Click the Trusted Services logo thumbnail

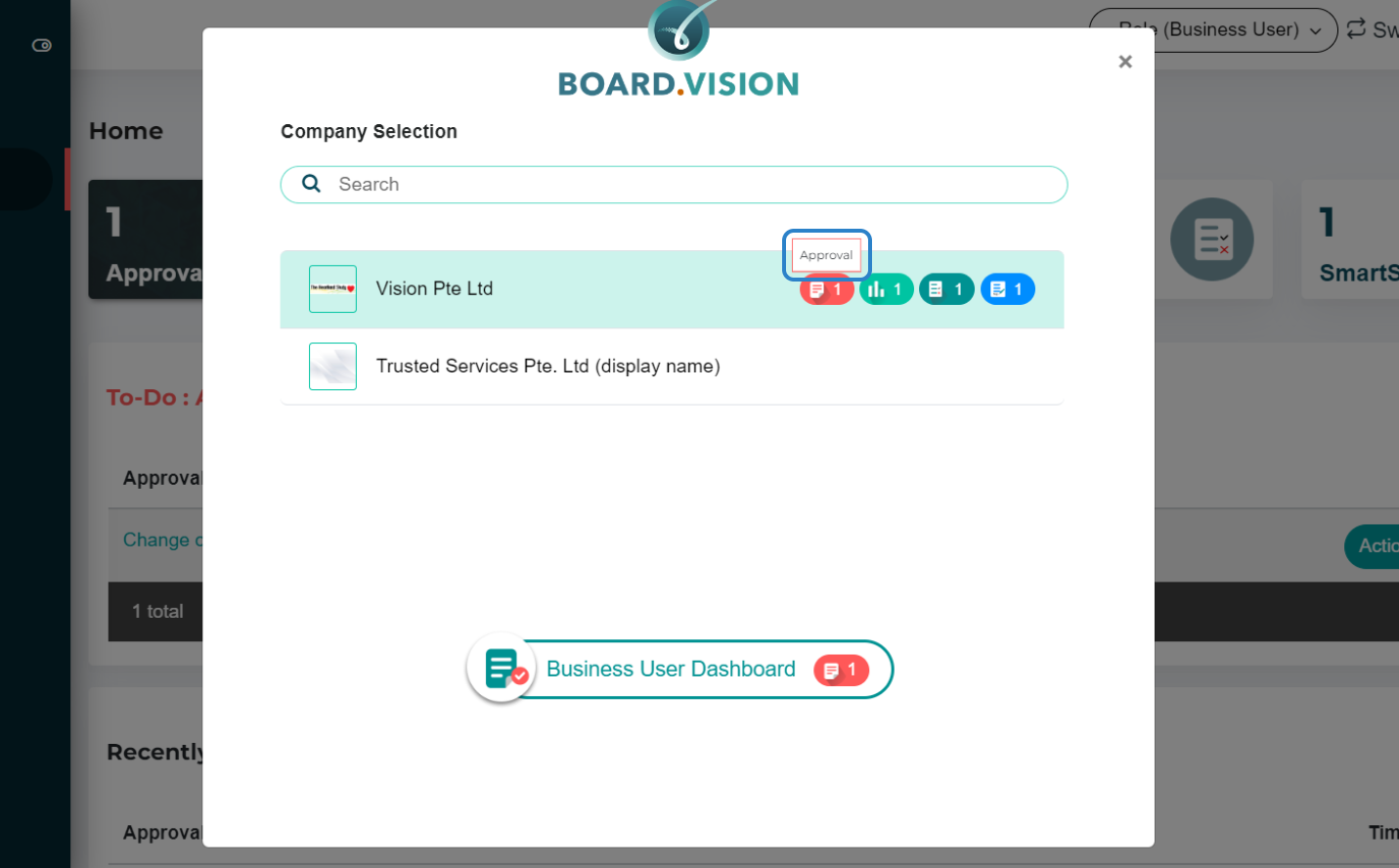(332, 367)
